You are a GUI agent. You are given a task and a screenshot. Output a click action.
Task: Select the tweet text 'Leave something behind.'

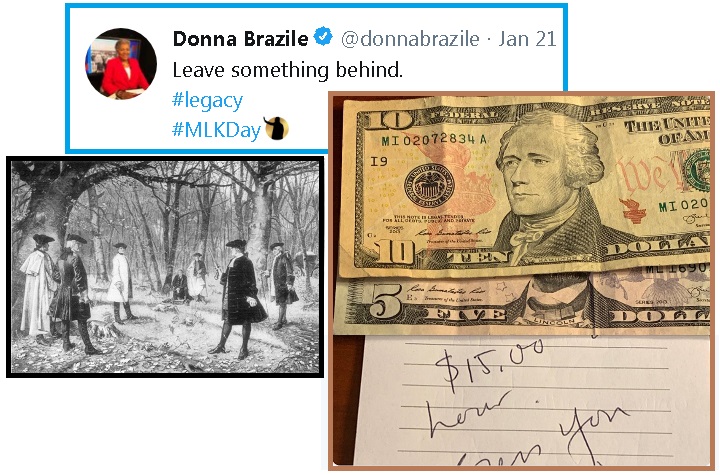point(287,70)
